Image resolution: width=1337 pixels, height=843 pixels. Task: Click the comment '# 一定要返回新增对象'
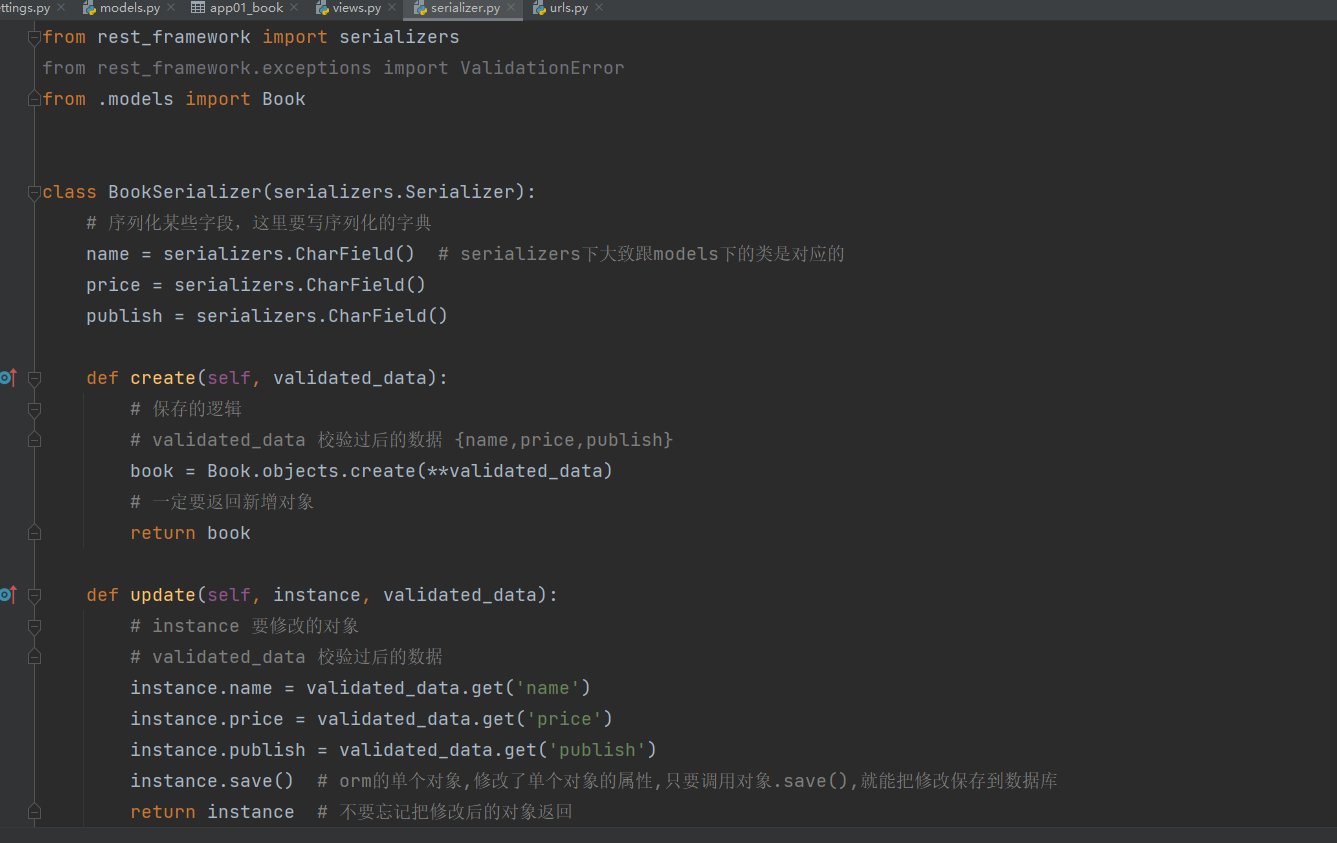[x=222, y=502]
